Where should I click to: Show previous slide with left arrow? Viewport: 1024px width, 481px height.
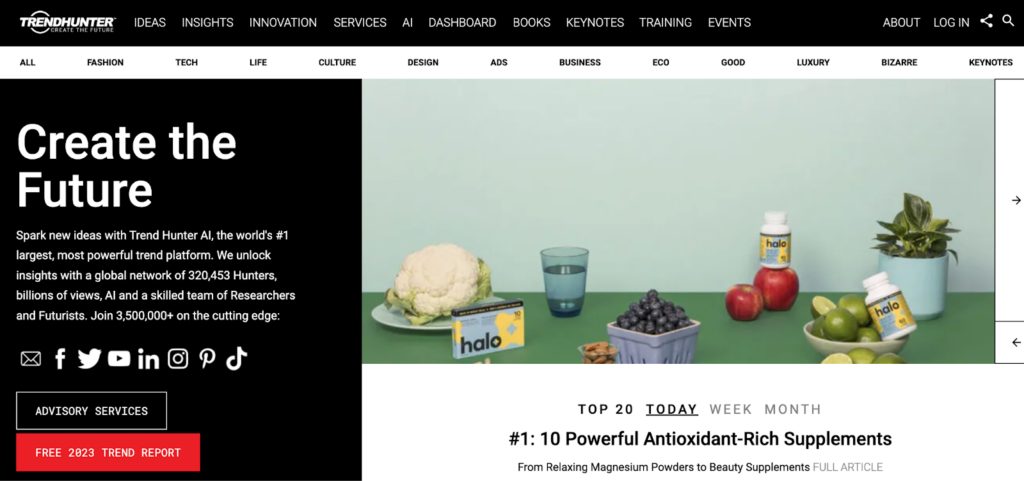tap(1016, 343)
